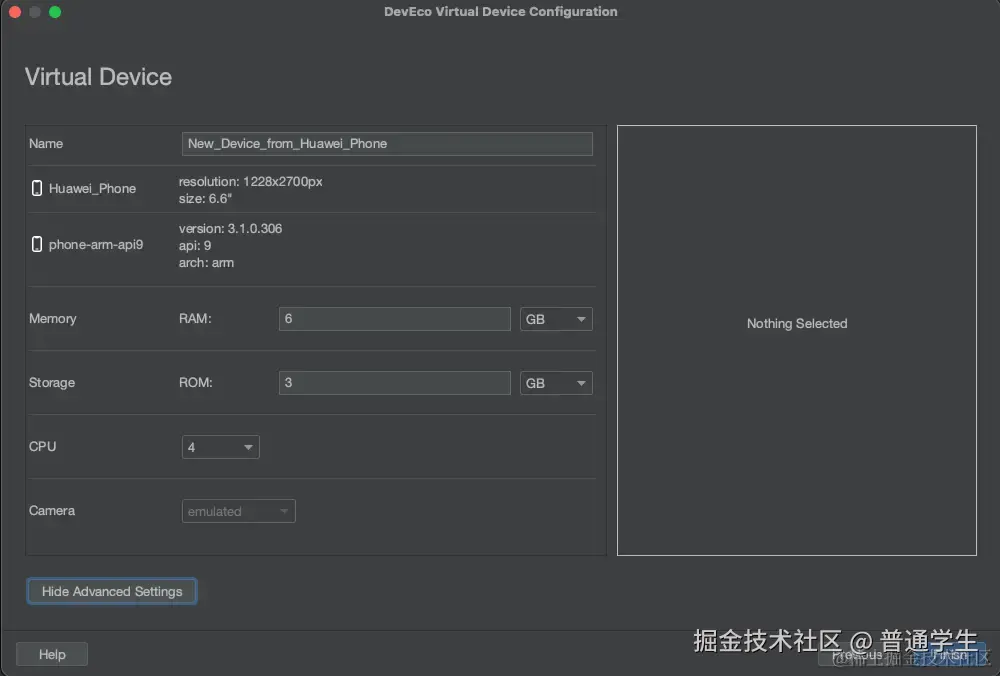Click the phone-arm-api9 image icon
The width and height of the screenshot is (1000, 676).
(x=37, y=244)
